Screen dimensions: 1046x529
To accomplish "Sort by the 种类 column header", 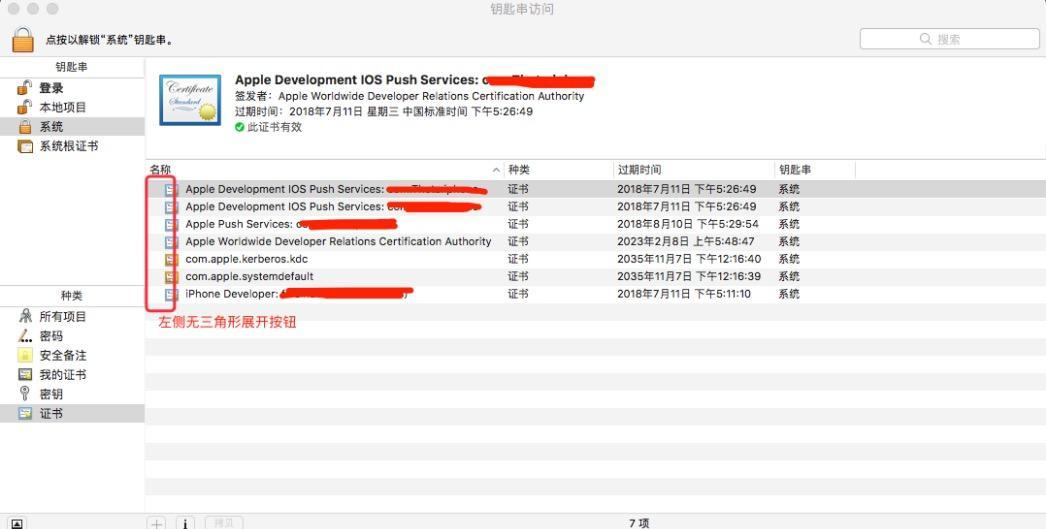I will point(518,169).
